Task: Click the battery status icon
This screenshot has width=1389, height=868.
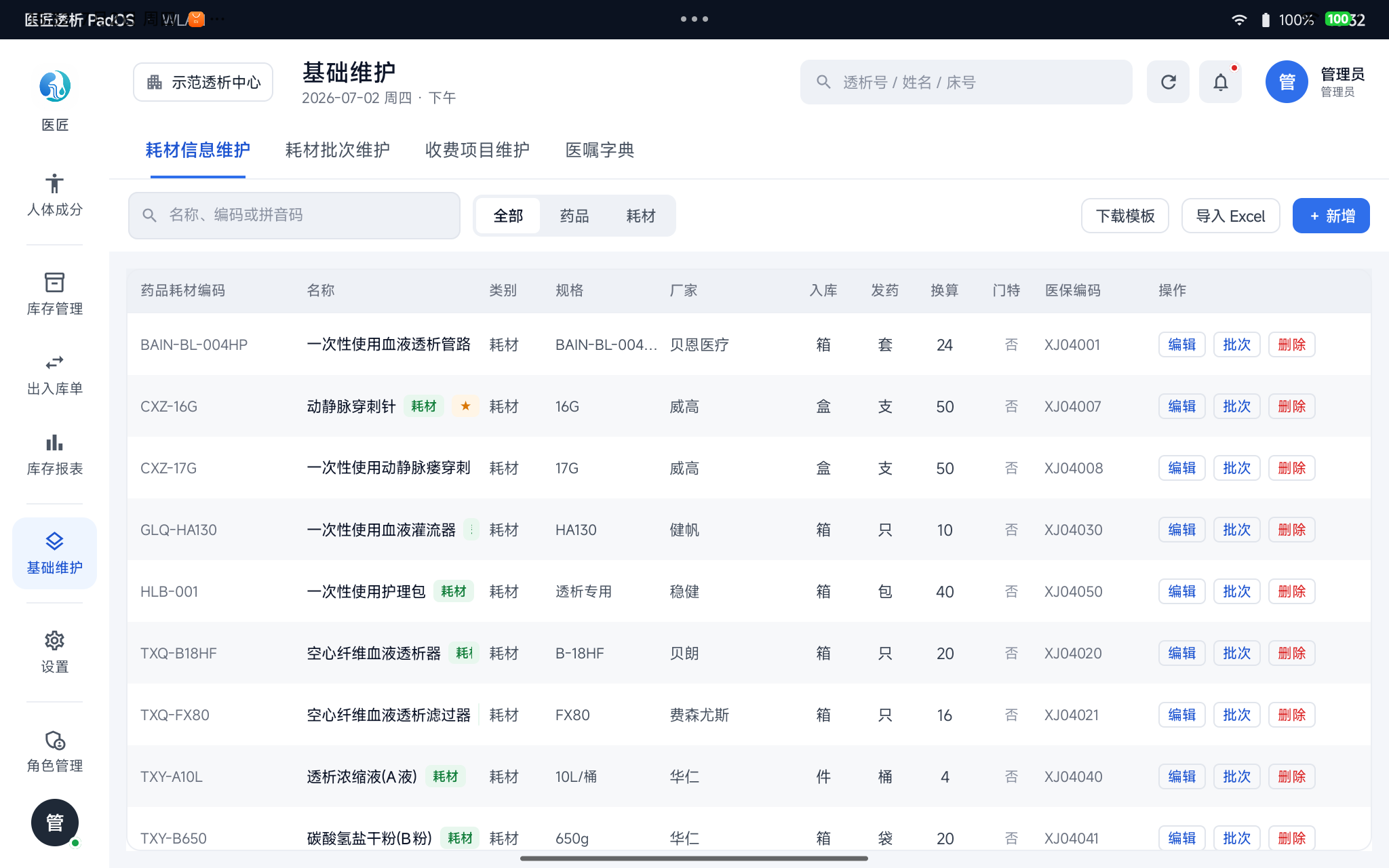Action: (x=1266, y=20)
